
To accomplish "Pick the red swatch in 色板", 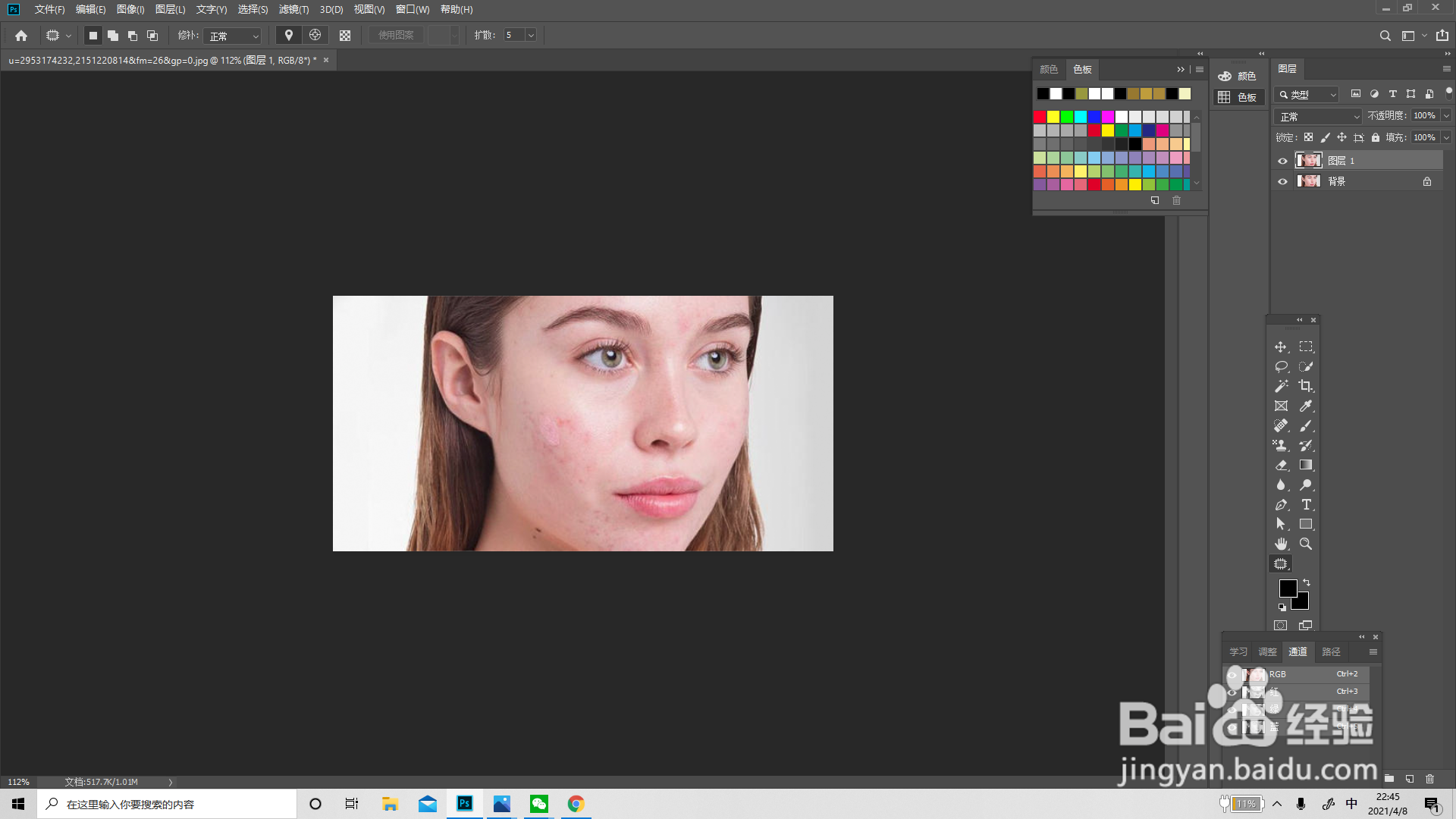I will pos(1040,117).
